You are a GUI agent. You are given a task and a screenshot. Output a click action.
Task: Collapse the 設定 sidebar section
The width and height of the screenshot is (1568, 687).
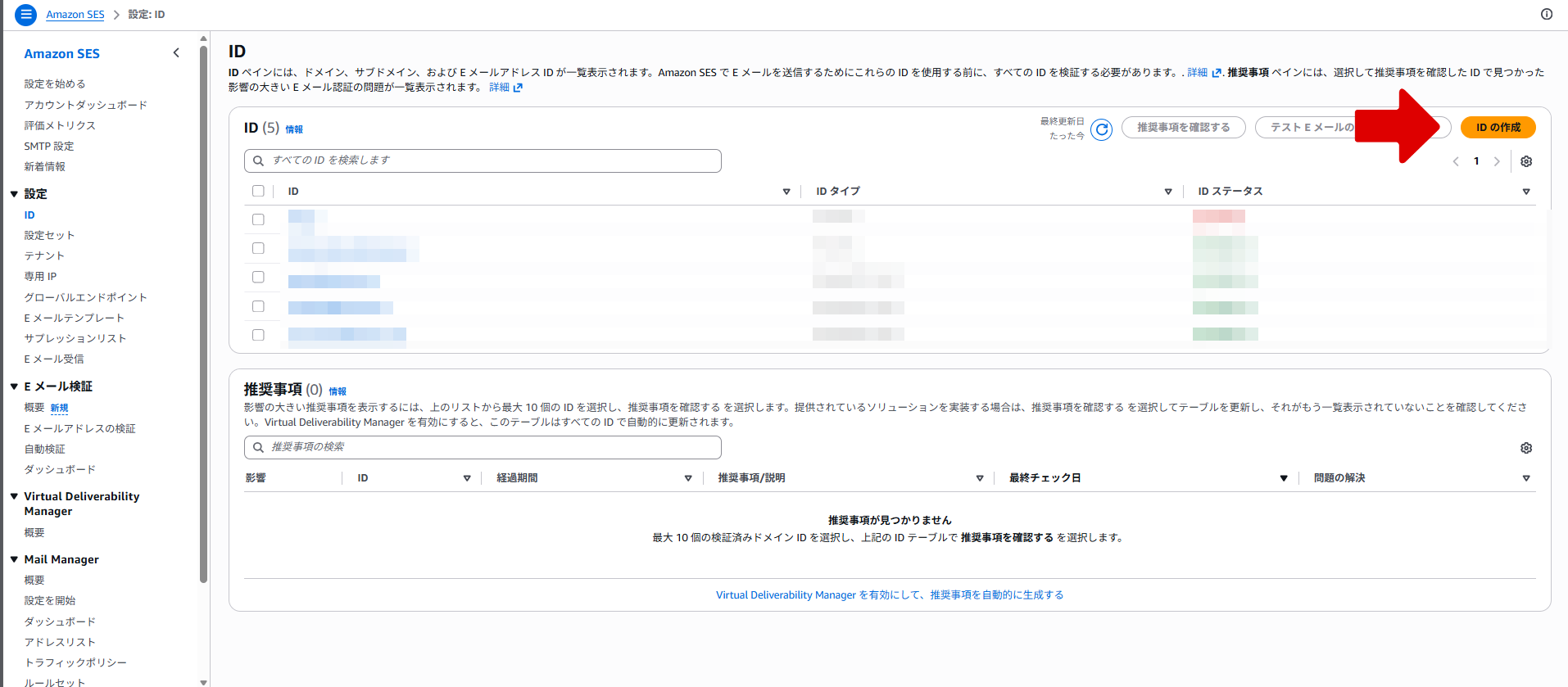tap(14, 194)
